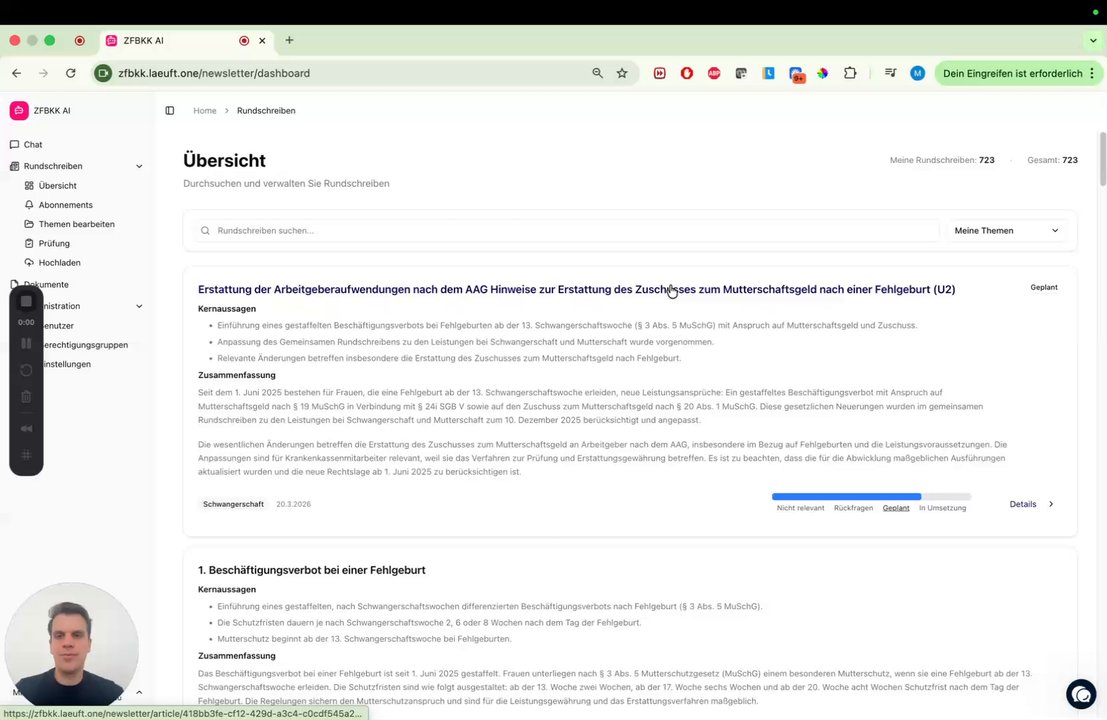Open the media control playlist icon
1107x720 pixels.
click(x=890, y=73)
